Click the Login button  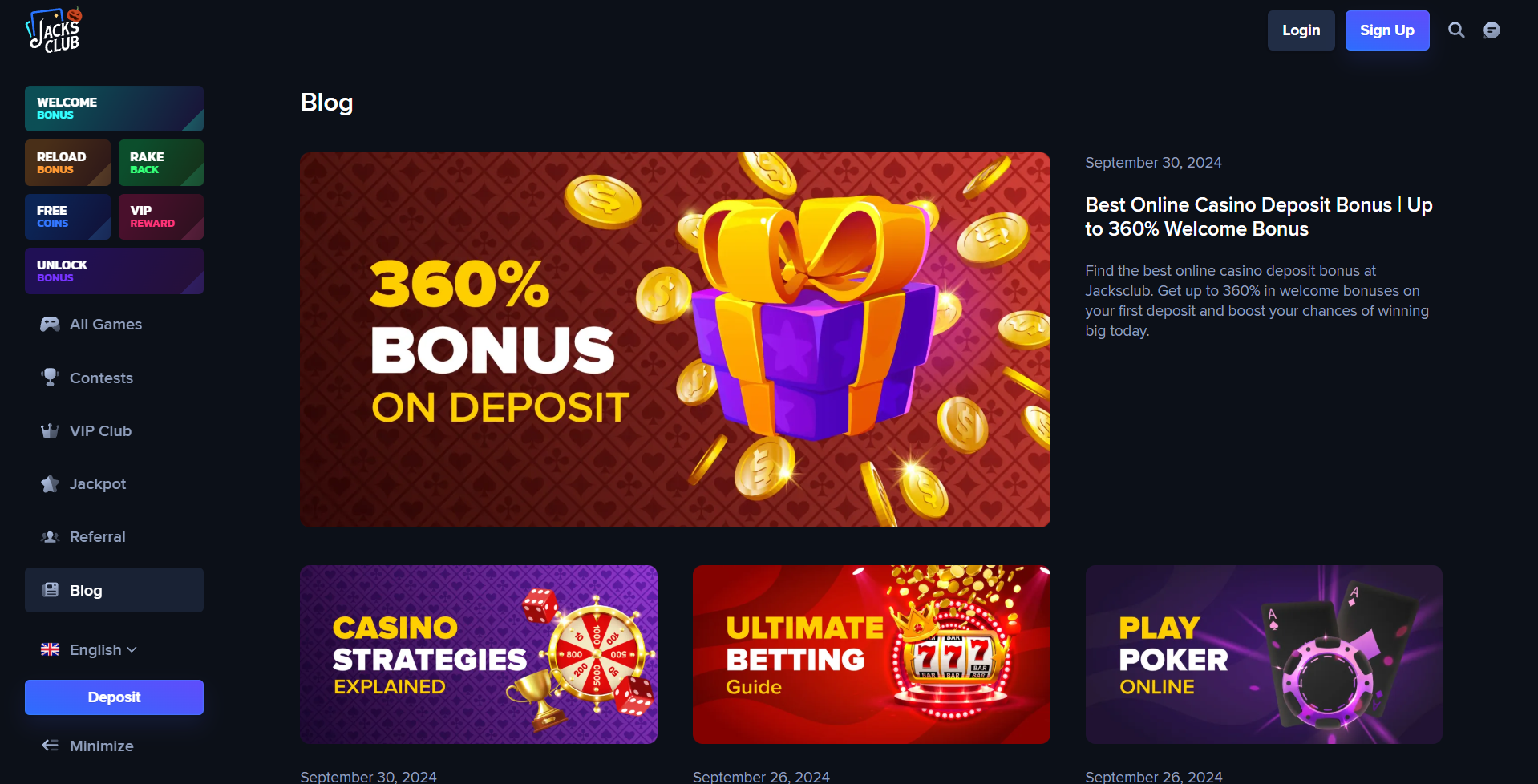click(1301, 30)
